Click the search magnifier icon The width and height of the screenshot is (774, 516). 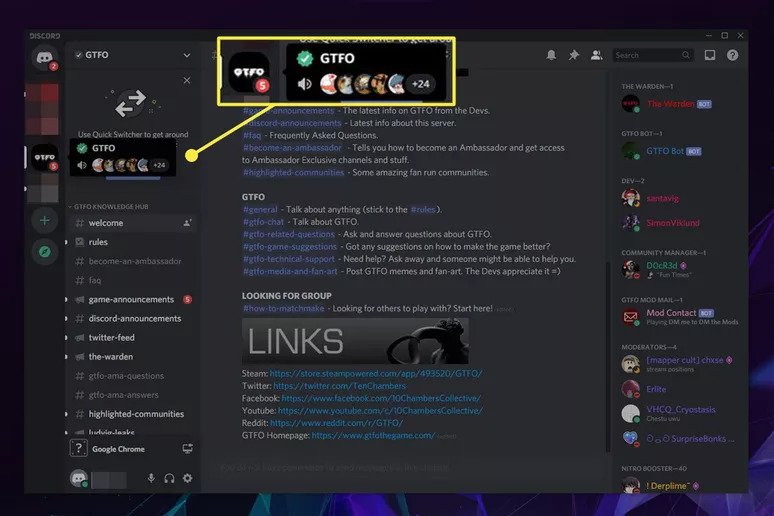[686, 55]
